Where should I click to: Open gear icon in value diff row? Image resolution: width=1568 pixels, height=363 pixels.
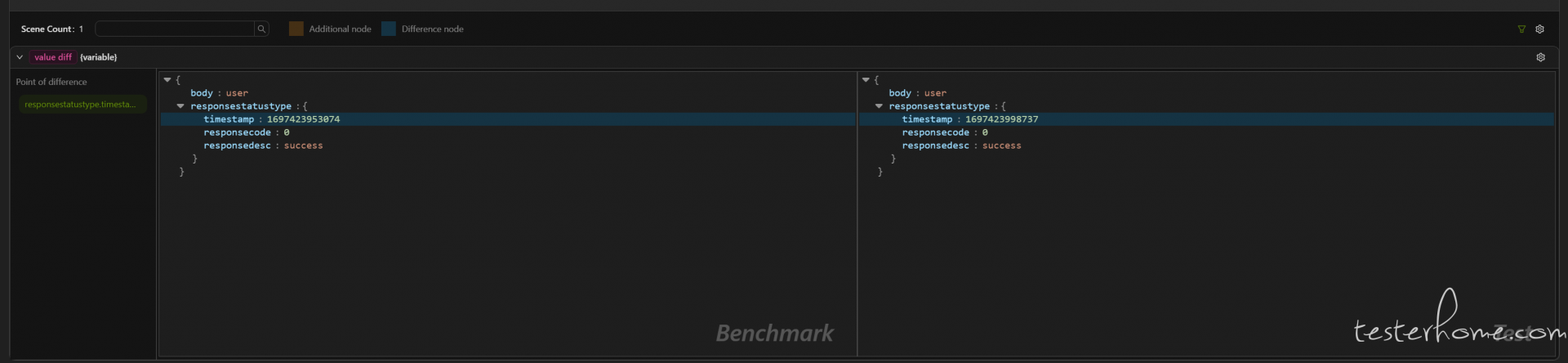point(1540,57)
